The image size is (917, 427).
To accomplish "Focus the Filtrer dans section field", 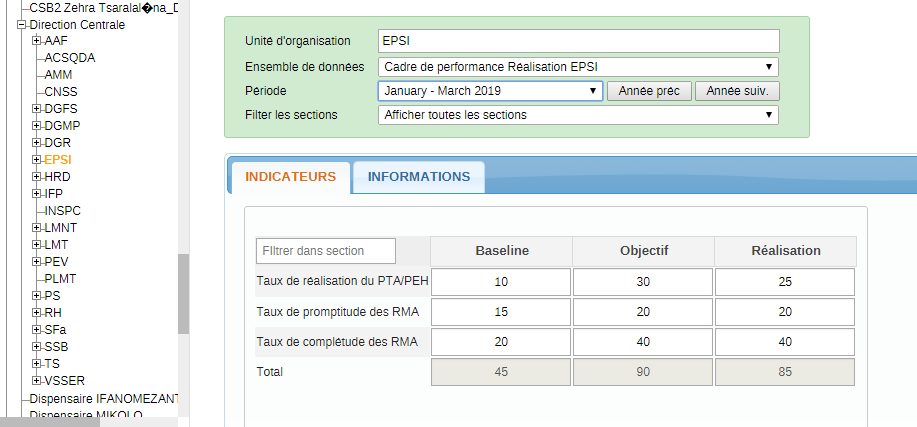I will point(326,251).
